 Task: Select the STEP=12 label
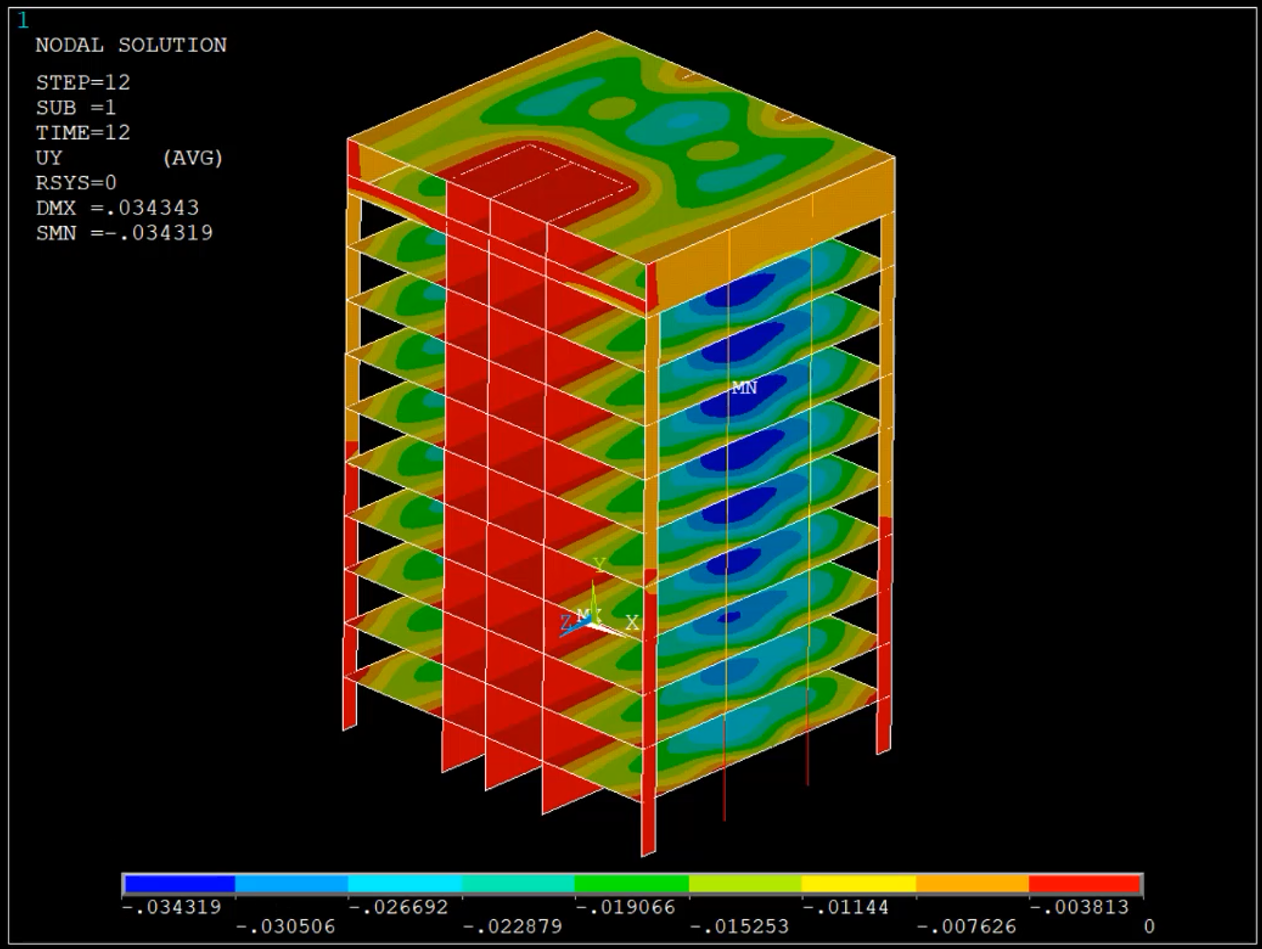pyautogui.click(x=83, y=82)
